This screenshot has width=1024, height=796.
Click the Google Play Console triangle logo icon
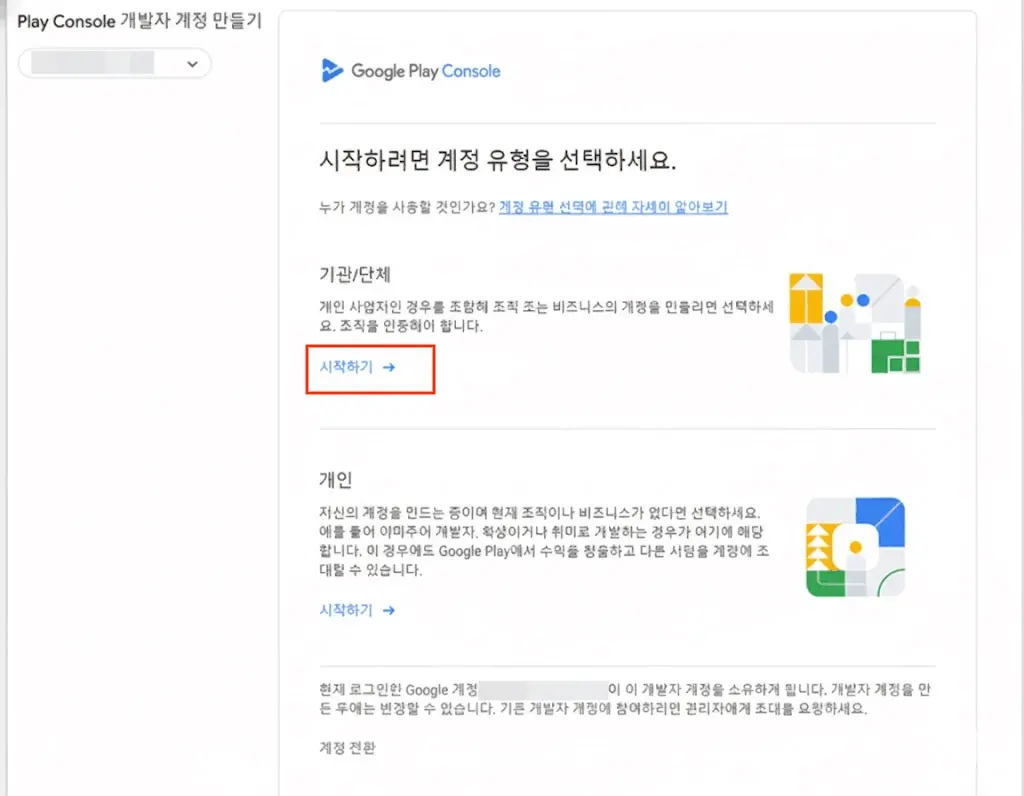(332, 71)
